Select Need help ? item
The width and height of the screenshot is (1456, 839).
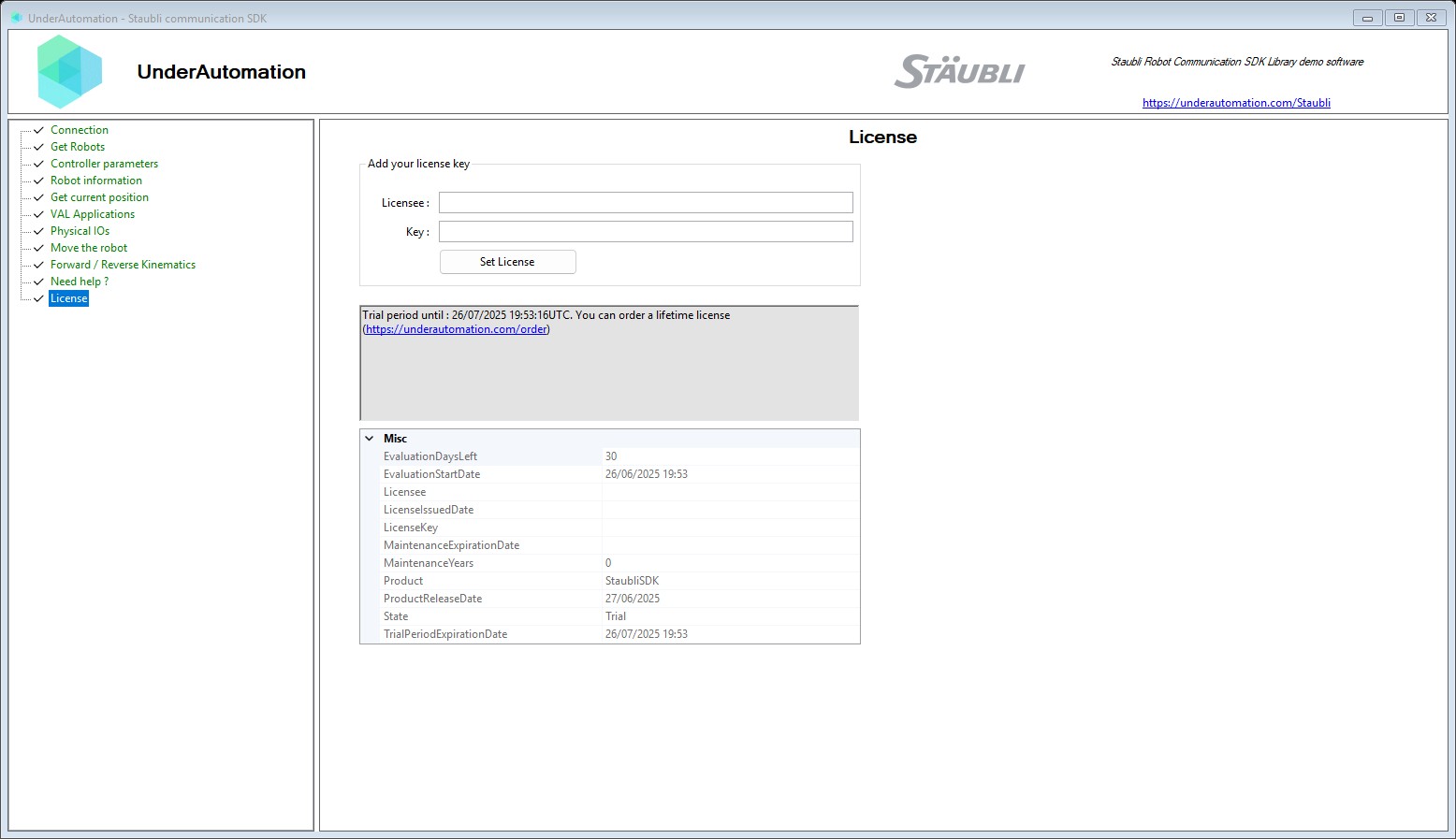(x=80, y=282)
